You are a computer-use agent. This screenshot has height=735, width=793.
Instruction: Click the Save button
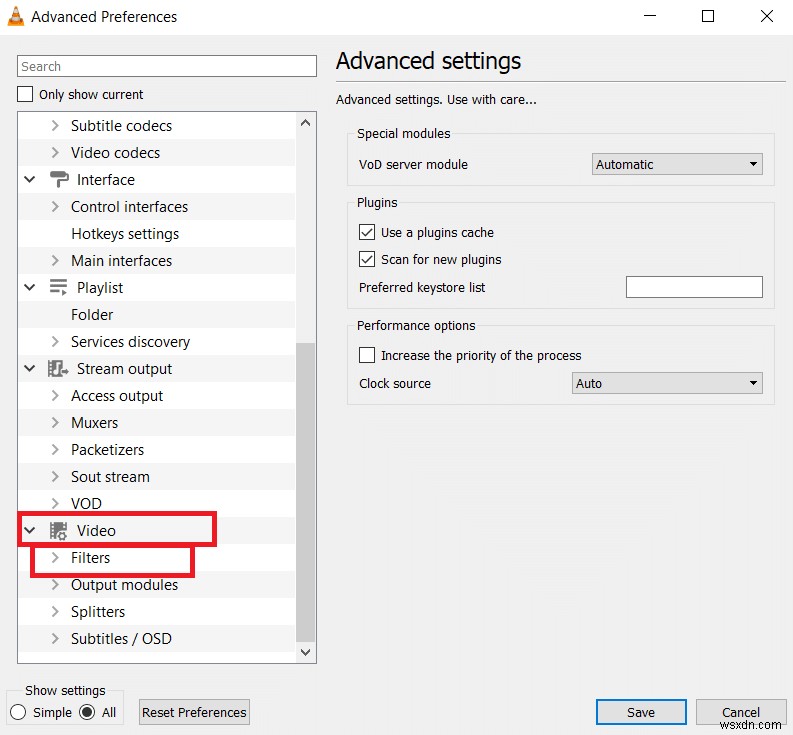coord(641,712)
